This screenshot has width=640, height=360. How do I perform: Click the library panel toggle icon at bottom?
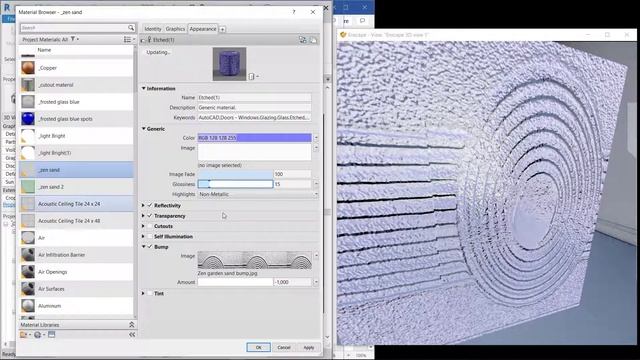point(51,335)
